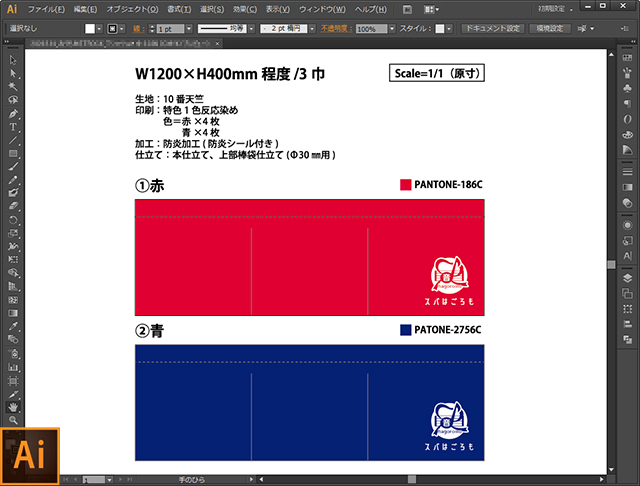
Task: Open the 効果 menu
Action: coord(245,9)
